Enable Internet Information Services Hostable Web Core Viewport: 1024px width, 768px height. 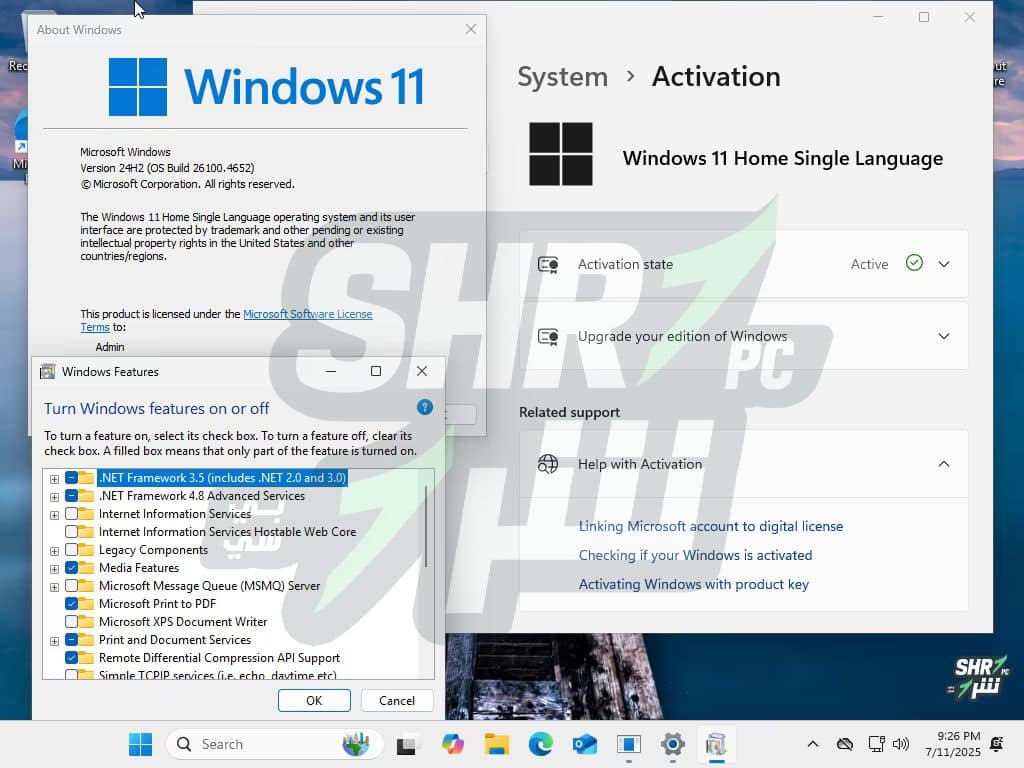(71, 532)
